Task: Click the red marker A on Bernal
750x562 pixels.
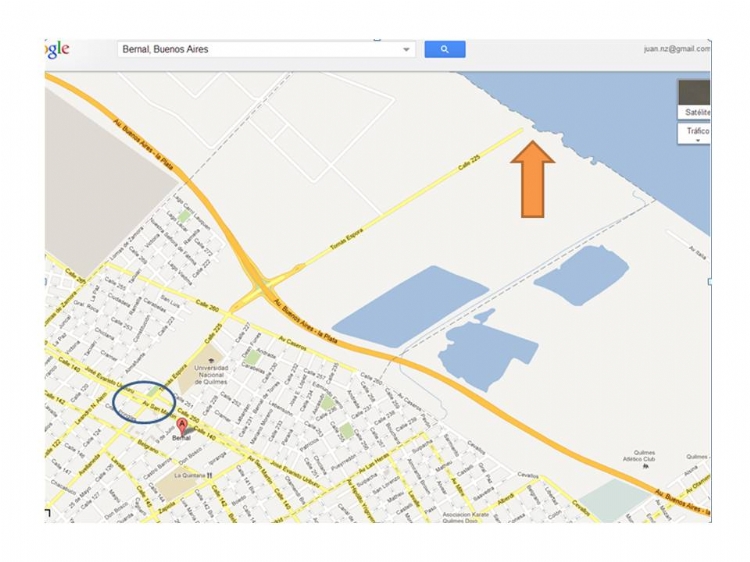Action: pyautogui.click(x=182, y=426)
